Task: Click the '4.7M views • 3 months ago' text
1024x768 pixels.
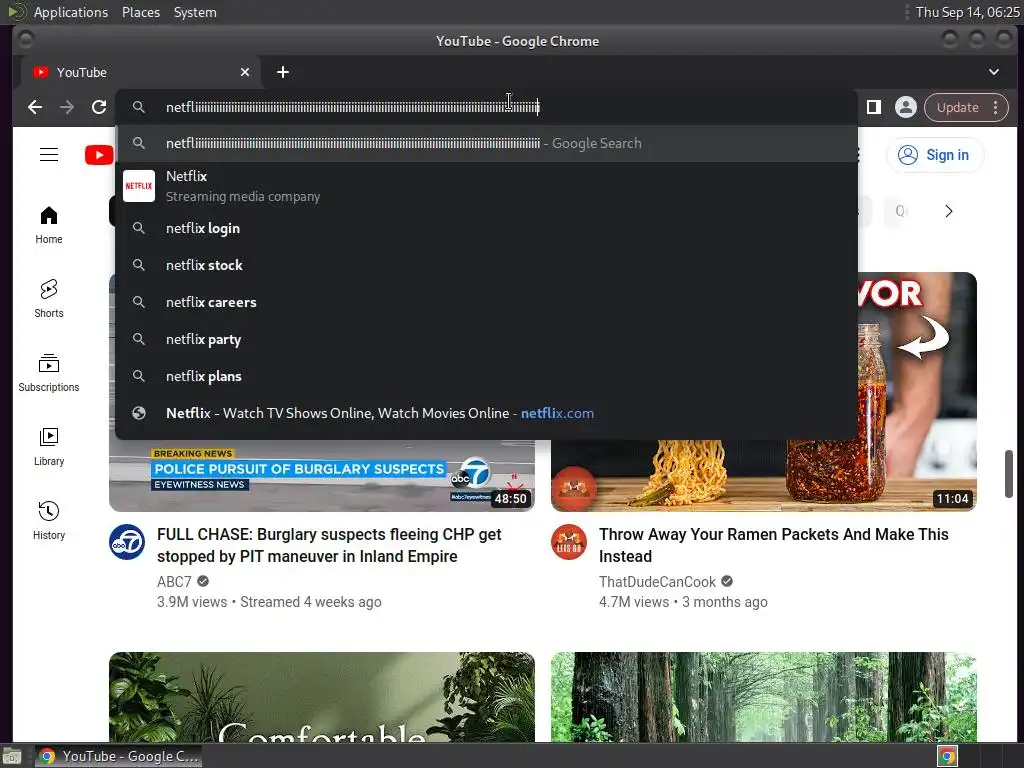Action: (x=683, y=602)
